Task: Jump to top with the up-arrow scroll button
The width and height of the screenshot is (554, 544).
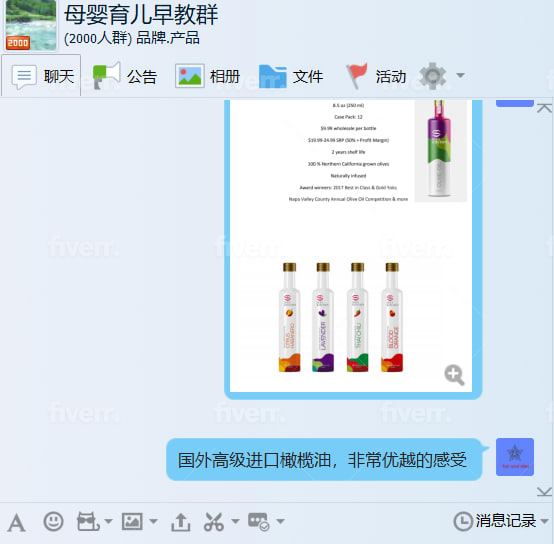Action: click(x=544, y=108)
